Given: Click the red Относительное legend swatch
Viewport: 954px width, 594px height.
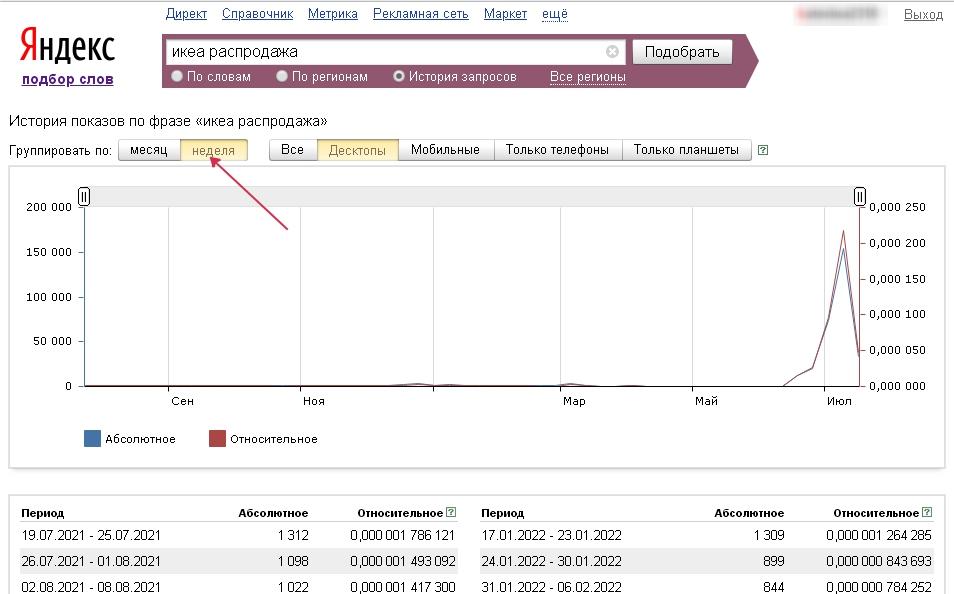Looking at the screenshot, I should [217, 439].
